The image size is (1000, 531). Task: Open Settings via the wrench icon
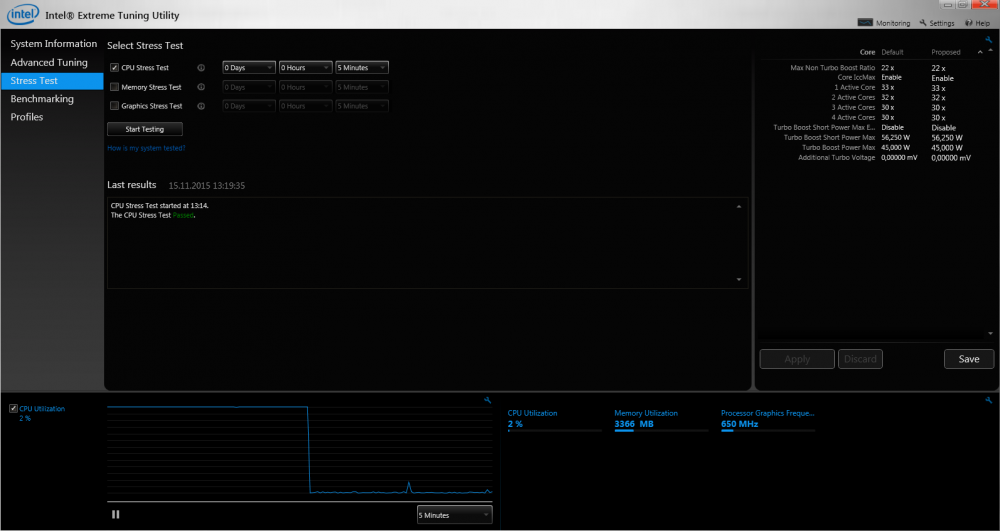coord(923,22)
